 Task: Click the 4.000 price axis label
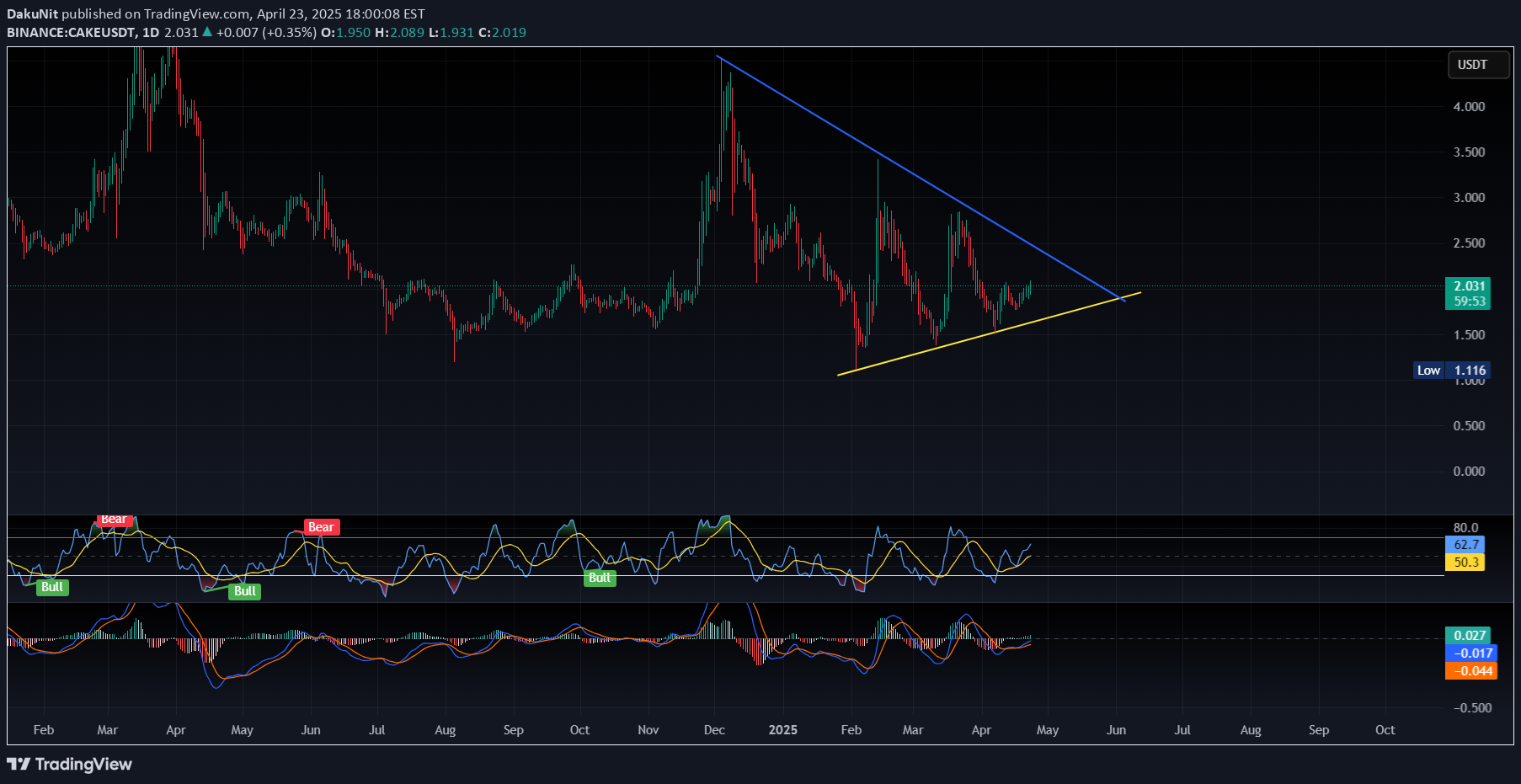pos(1469,107)
